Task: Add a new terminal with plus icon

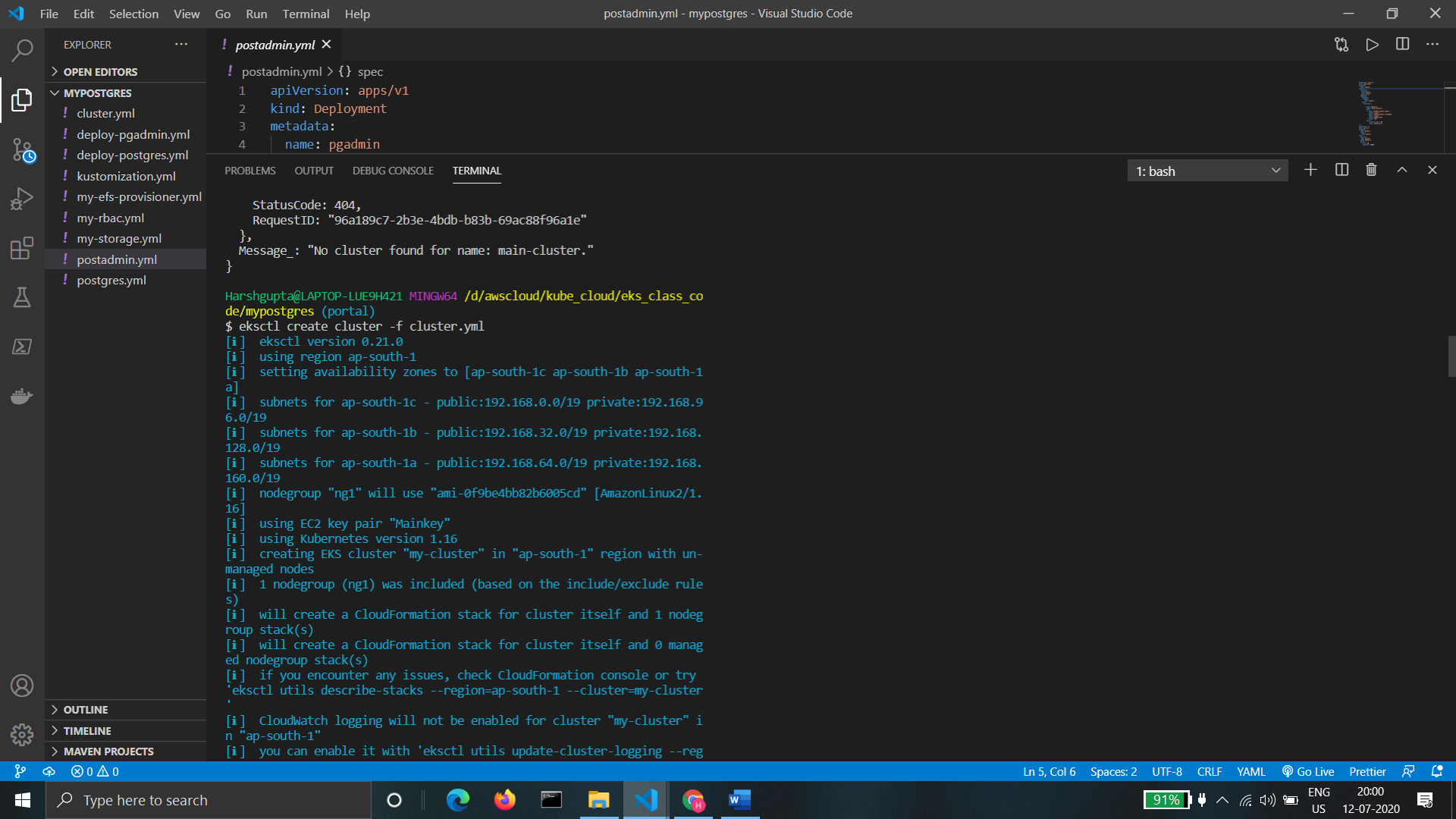Action: coord(1310,170)
